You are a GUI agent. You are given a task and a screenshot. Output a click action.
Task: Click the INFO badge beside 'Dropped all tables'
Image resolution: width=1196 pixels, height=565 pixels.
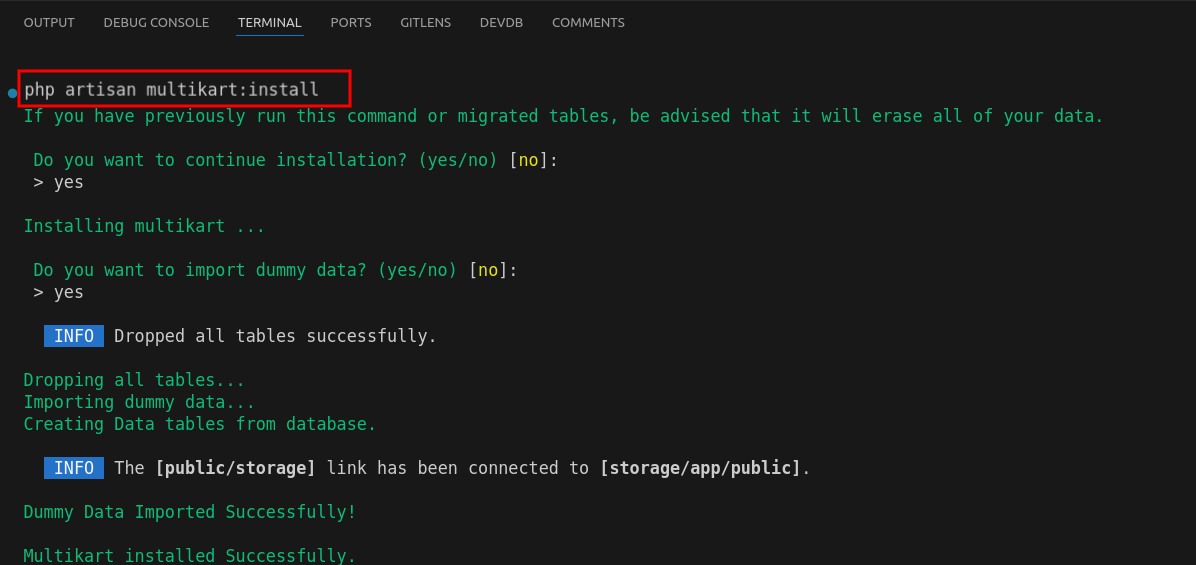74,336
